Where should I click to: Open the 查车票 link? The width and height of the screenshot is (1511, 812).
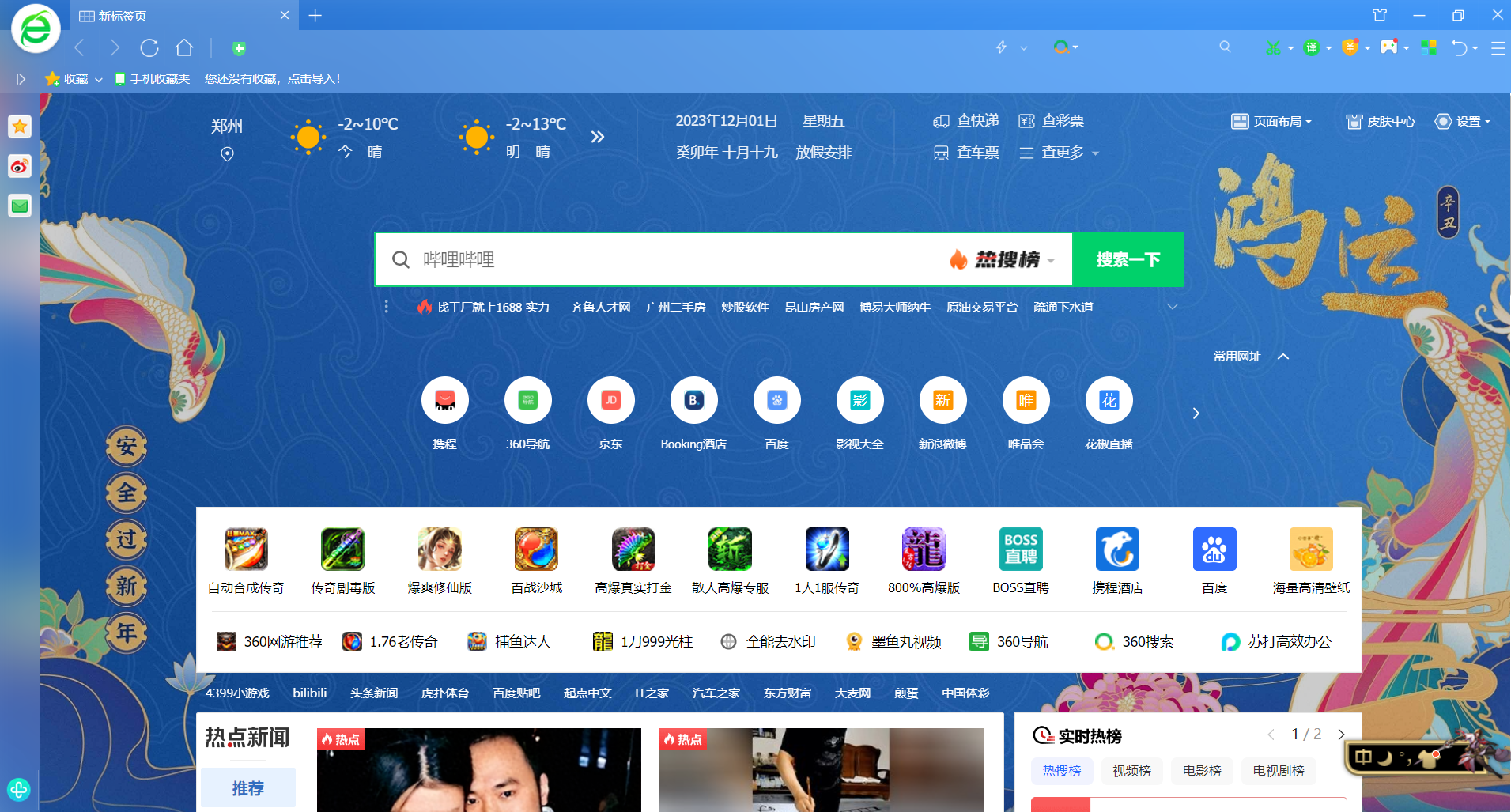coord(967,153)
